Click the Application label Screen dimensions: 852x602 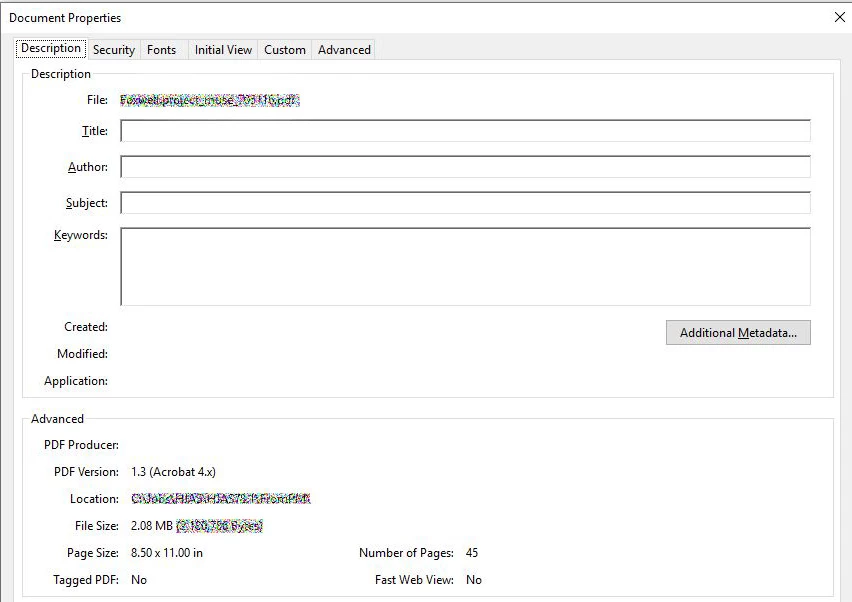click(76, 381)
